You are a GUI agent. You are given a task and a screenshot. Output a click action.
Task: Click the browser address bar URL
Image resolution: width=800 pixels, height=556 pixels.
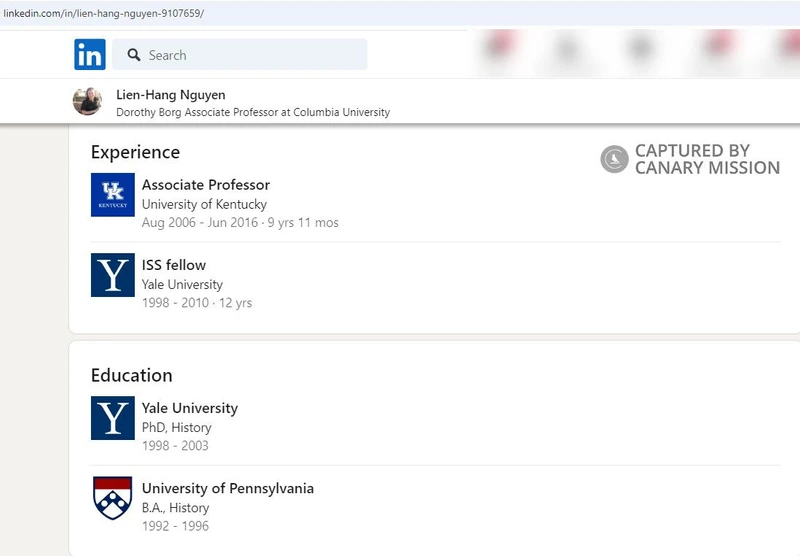(x=104, y=13)
